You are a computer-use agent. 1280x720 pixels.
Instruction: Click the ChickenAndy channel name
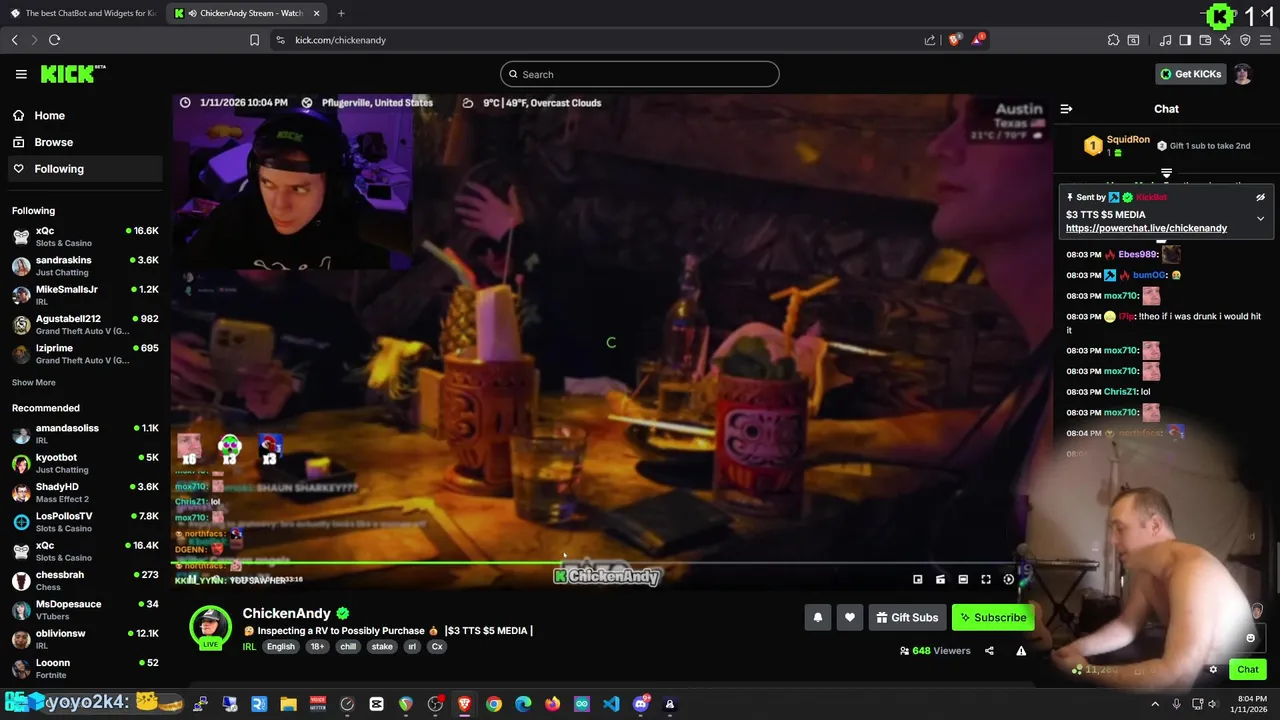[x=287, y=613]
